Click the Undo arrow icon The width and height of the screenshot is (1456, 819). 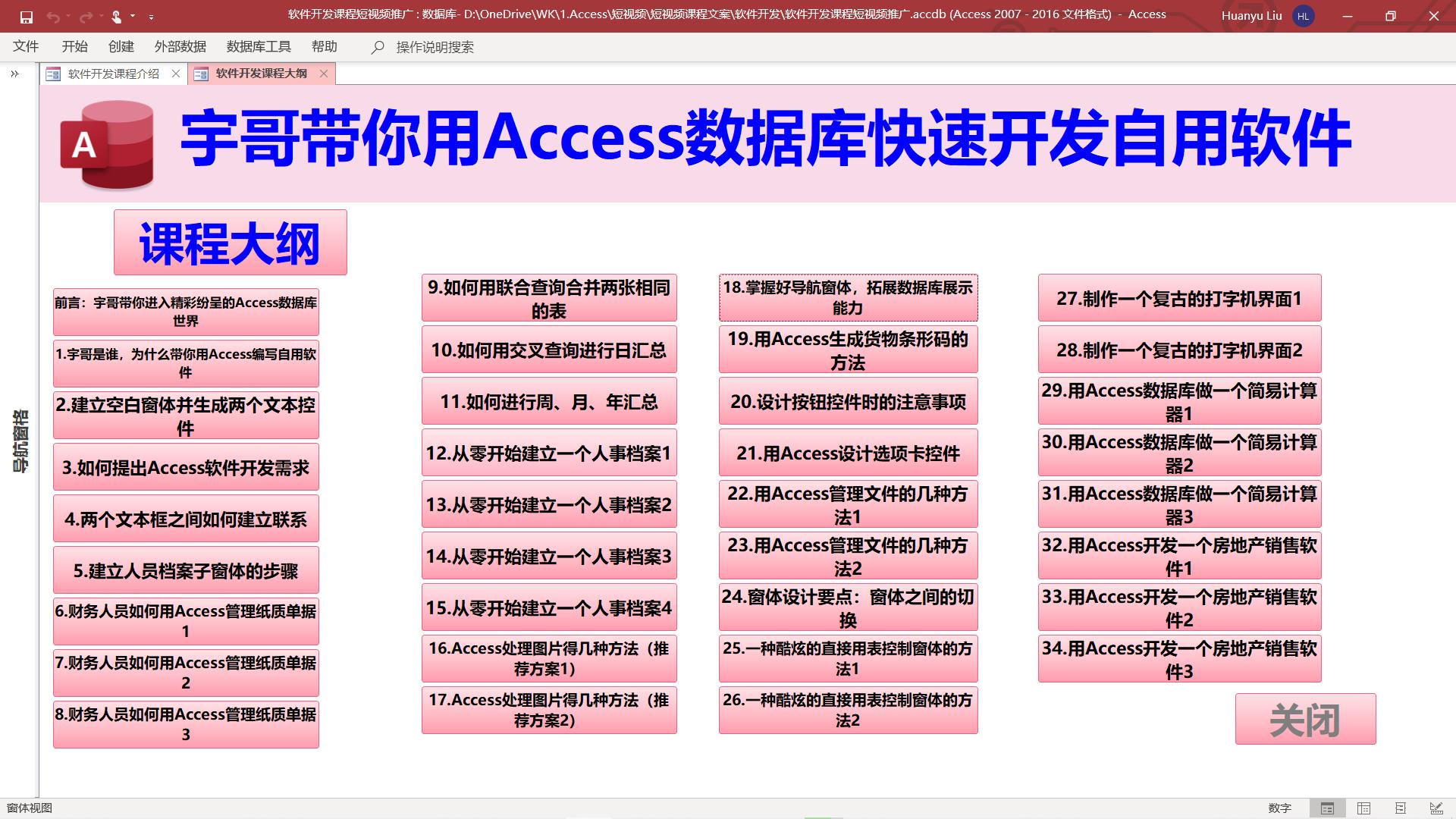click(52, 16)
